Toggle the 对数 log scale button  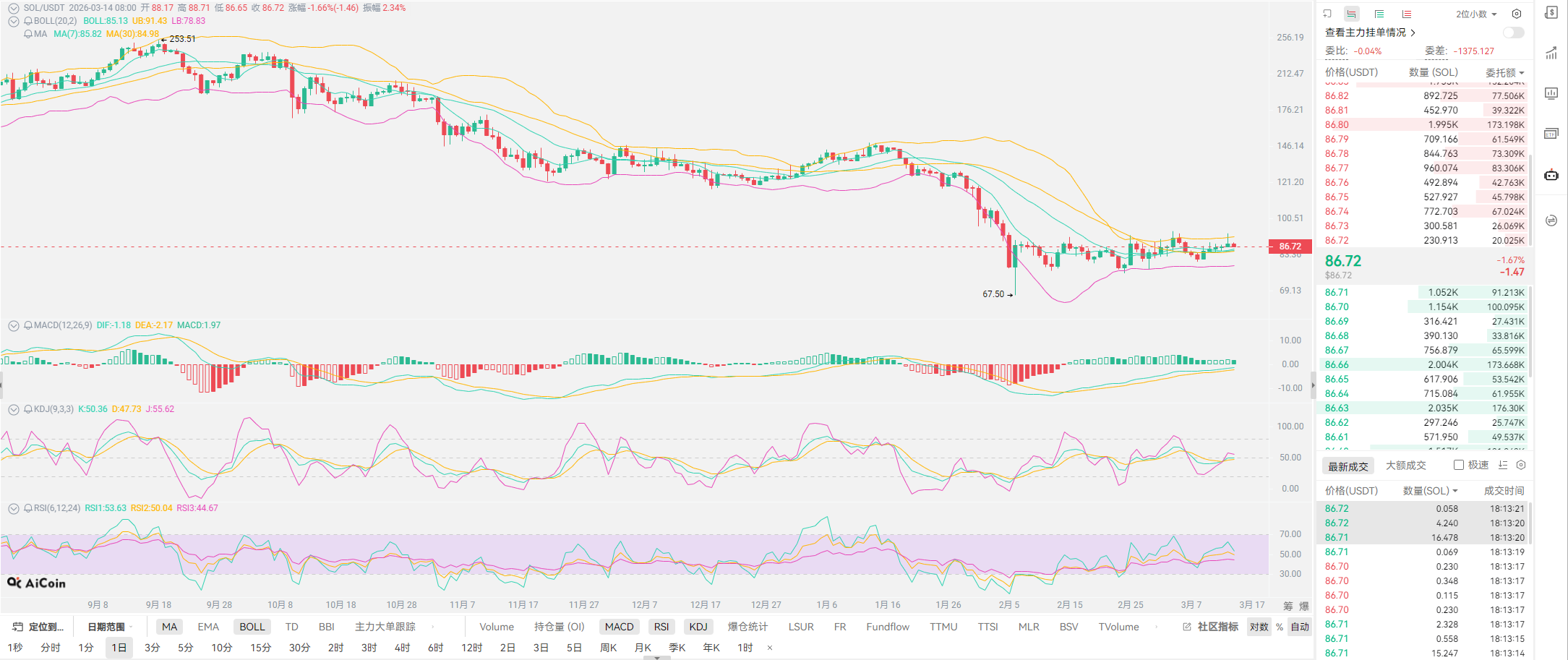[1259, 627]
